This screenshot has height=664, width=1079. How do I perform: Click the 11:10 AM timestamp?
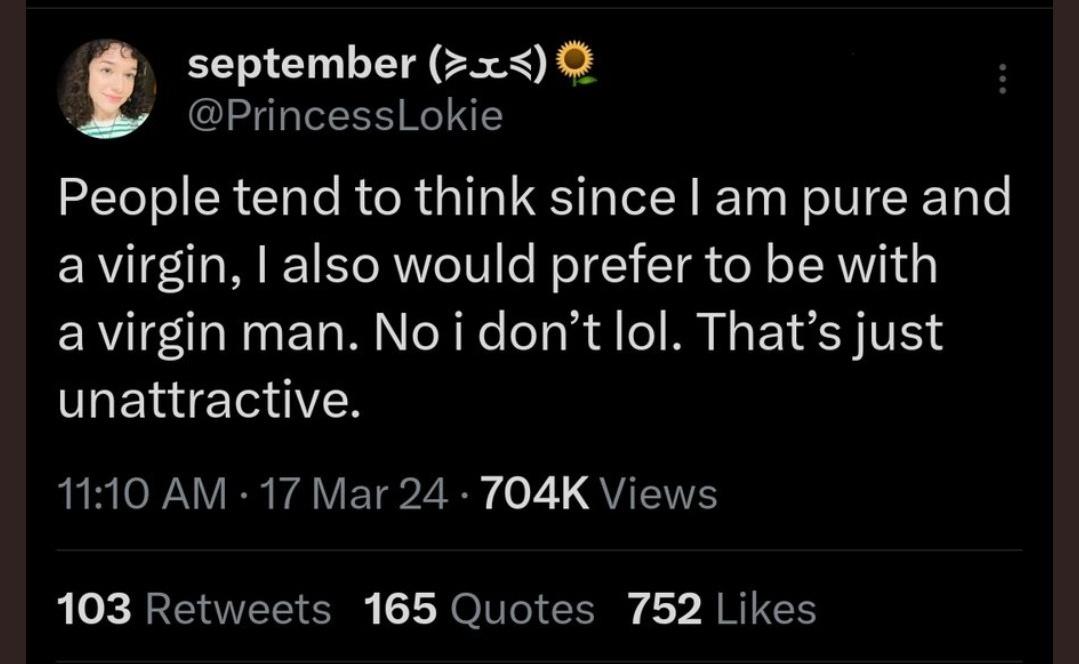point(142,494)
